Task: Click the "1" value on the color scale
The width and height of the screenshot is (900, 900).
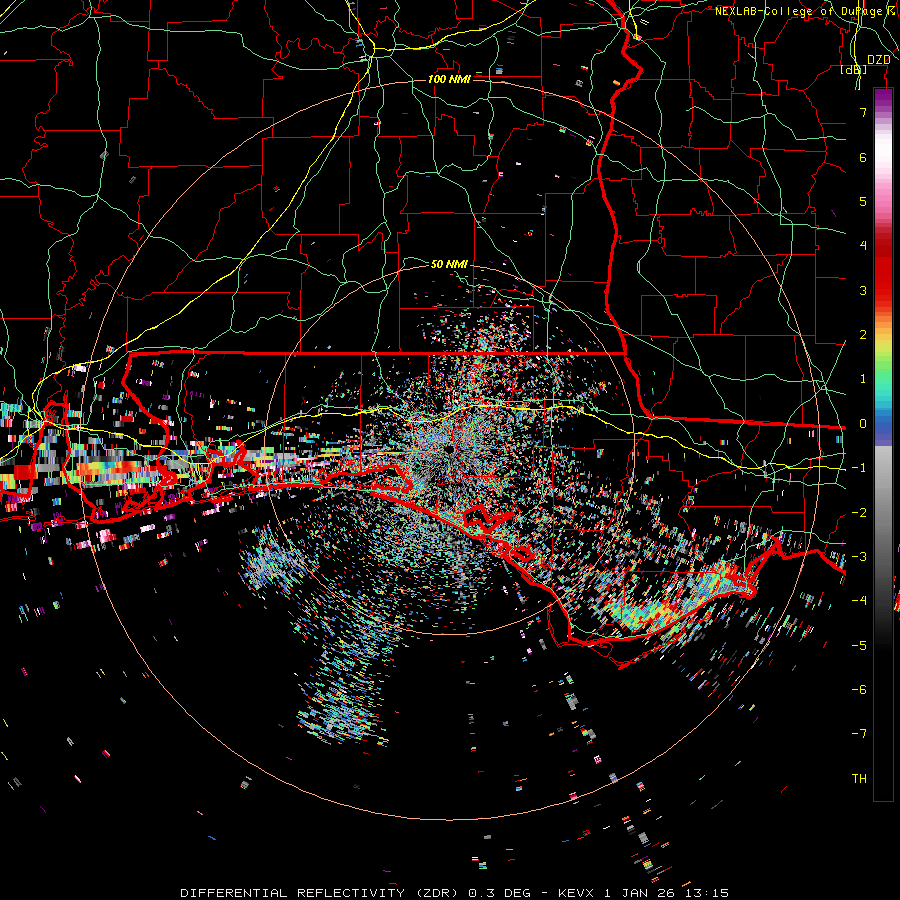Action: tap(863, 379)
